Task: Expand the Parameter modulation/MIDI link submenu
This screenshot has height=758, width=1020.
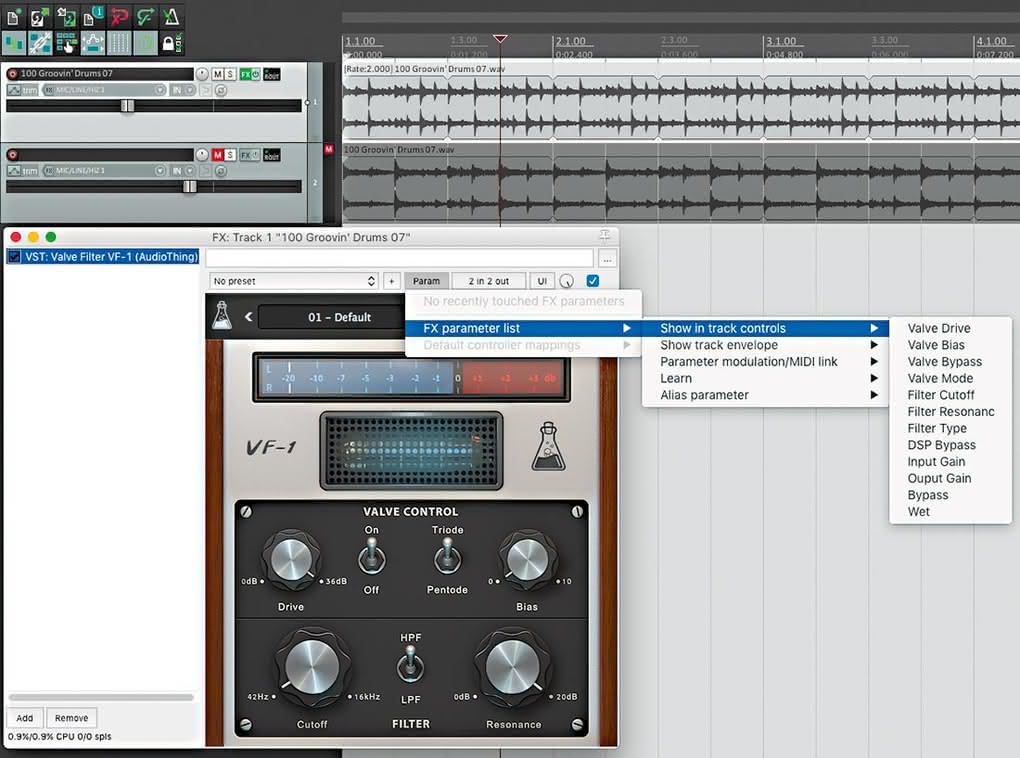Action: [765, 362]
